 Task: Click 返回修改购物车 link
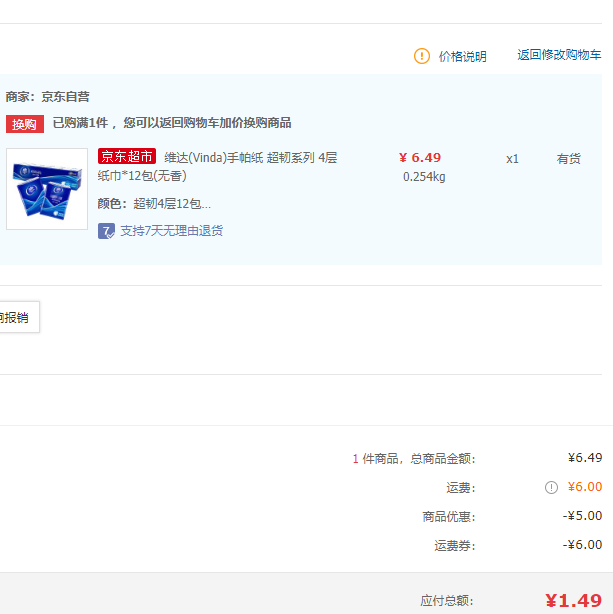559,55
